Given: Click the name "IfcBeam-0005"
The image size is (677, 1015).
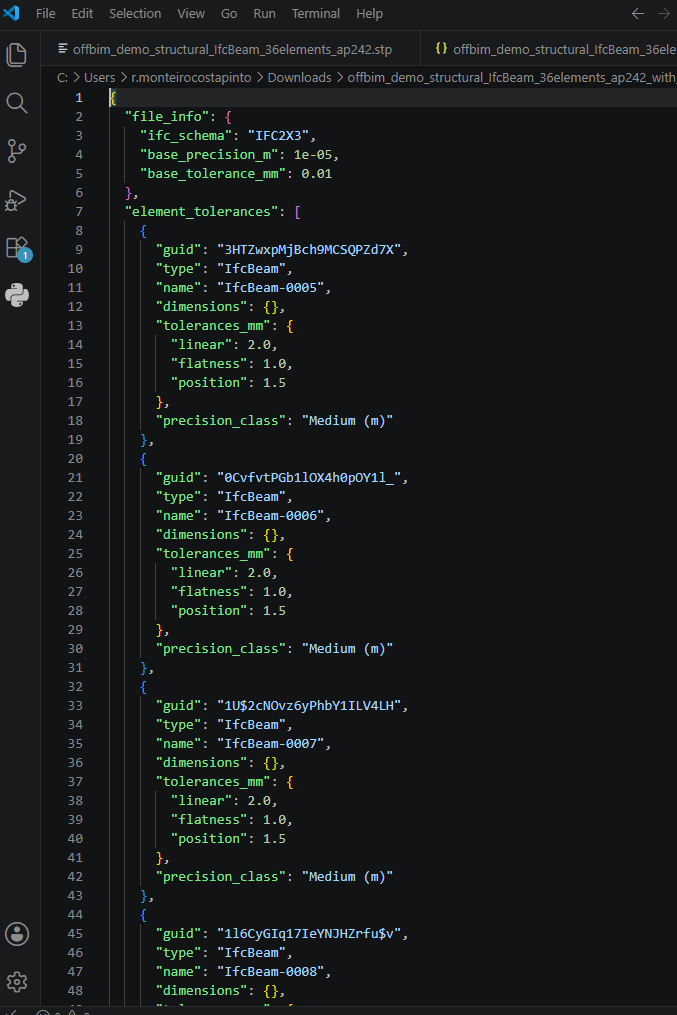Looking at the screenshot, I should [x=271, y=287].
